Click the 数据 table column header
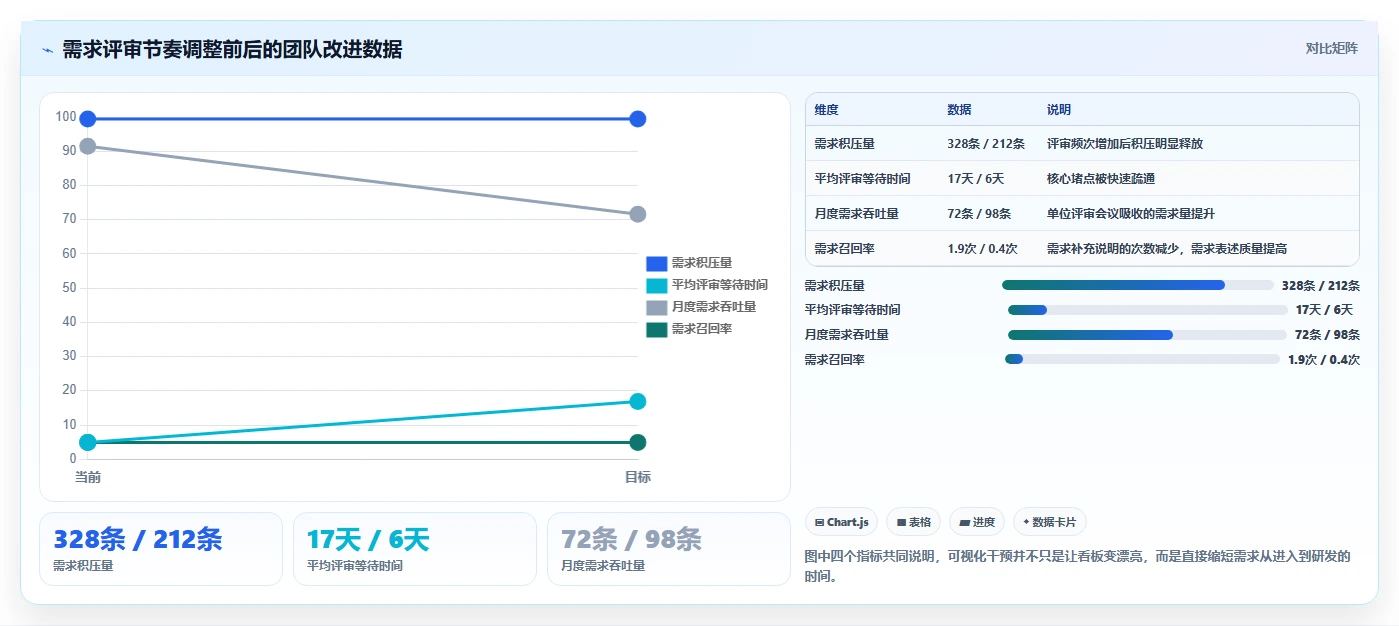The height and width of the screenshot is (626, 1399). coord(959,110)
